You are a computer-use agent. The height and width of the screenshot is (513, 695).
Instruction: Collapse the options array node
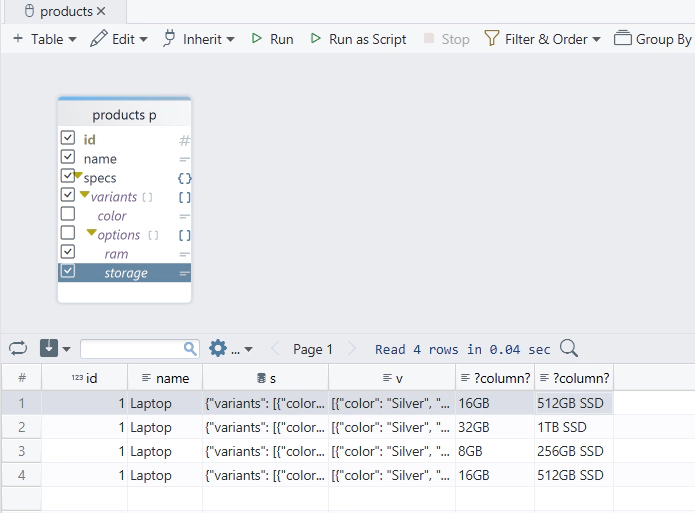click(92, 234)
